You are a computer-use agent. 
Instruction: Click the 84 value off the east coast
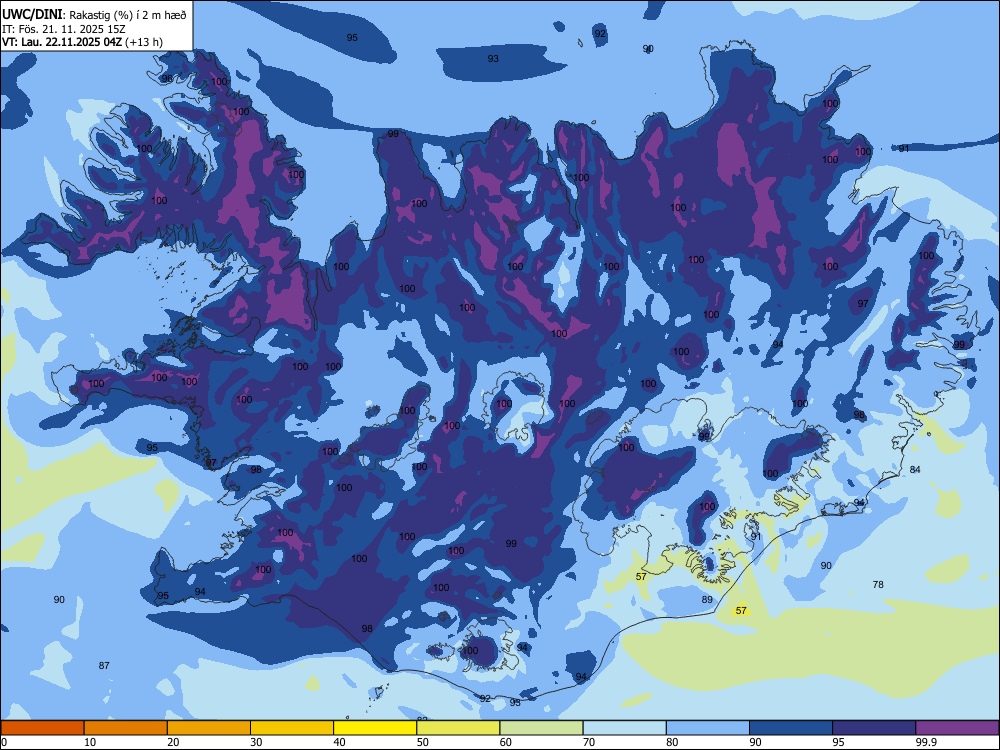[915, 469]
